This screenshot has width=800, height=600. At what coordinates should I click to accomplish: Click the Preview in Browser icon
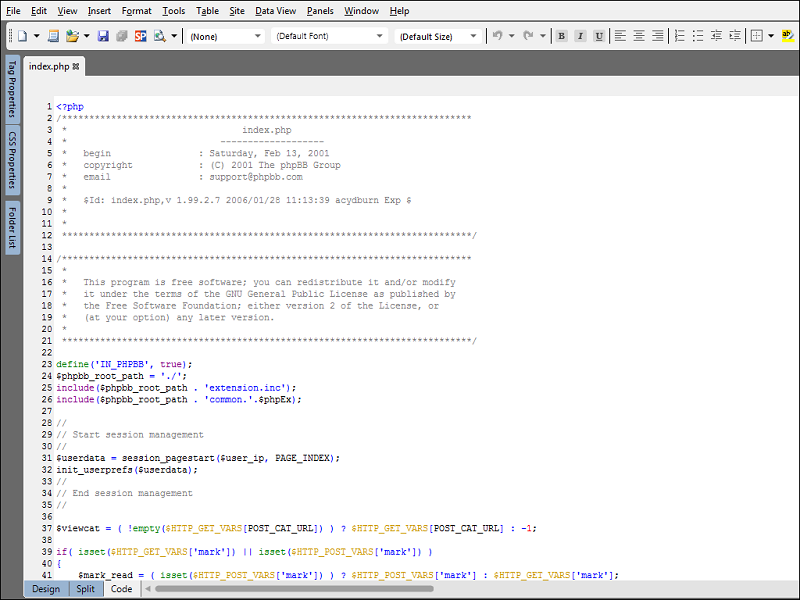pyautogui.click(x=160, y=36)
